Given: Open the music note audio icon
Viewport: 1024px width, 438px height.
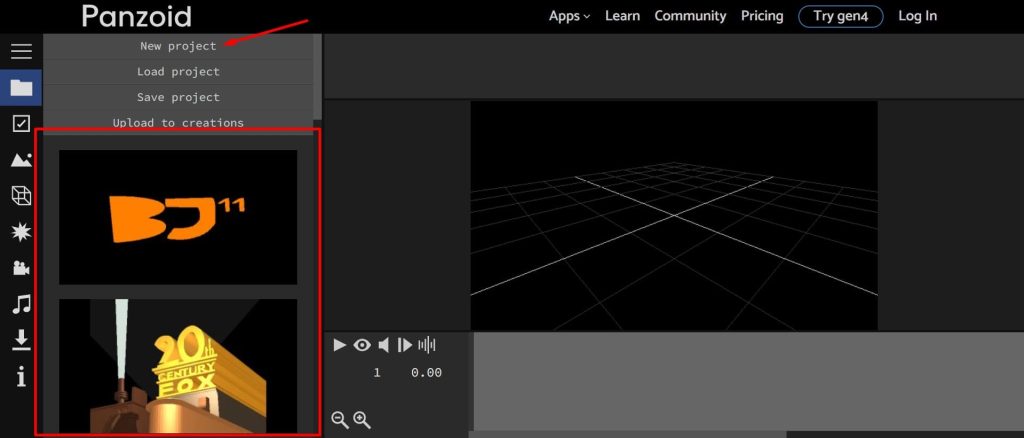Looking at the screenshot, I should pos(21,304).
